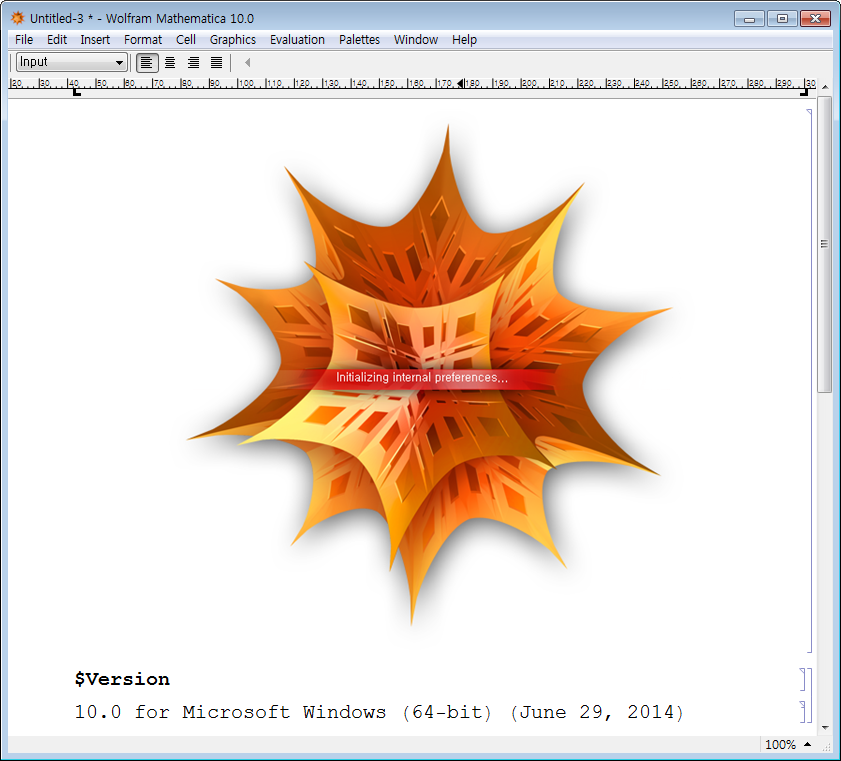Click the Mathematica spikey icon in title bar

[x=18, y=18]
